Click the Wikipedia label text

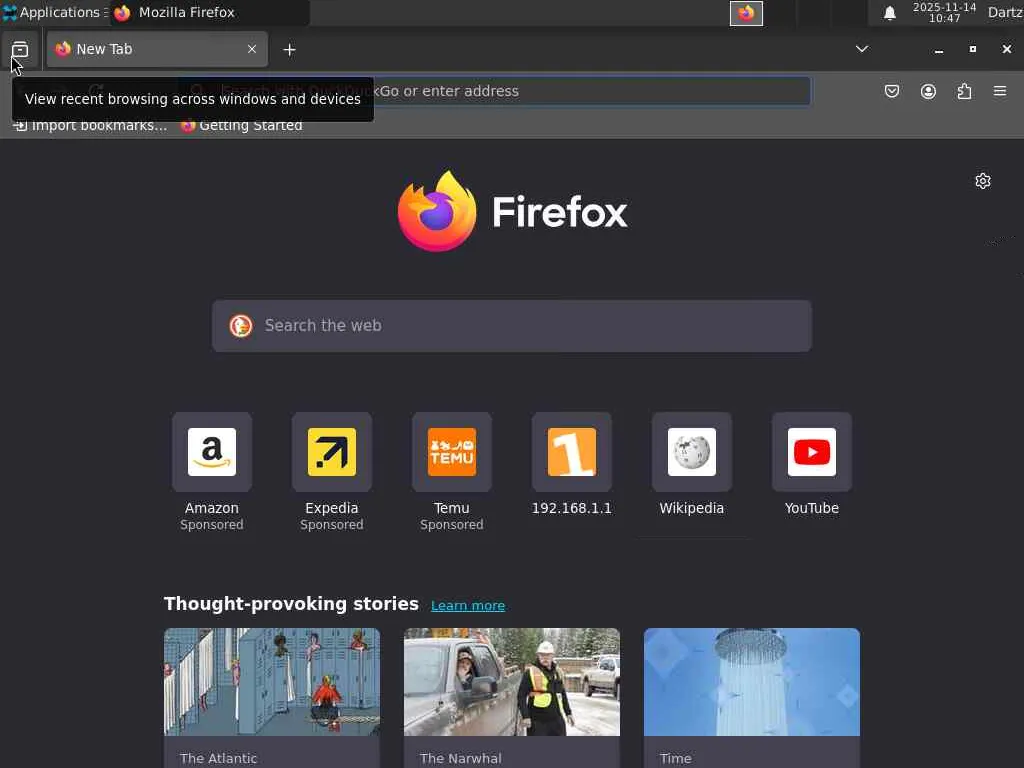692,508
